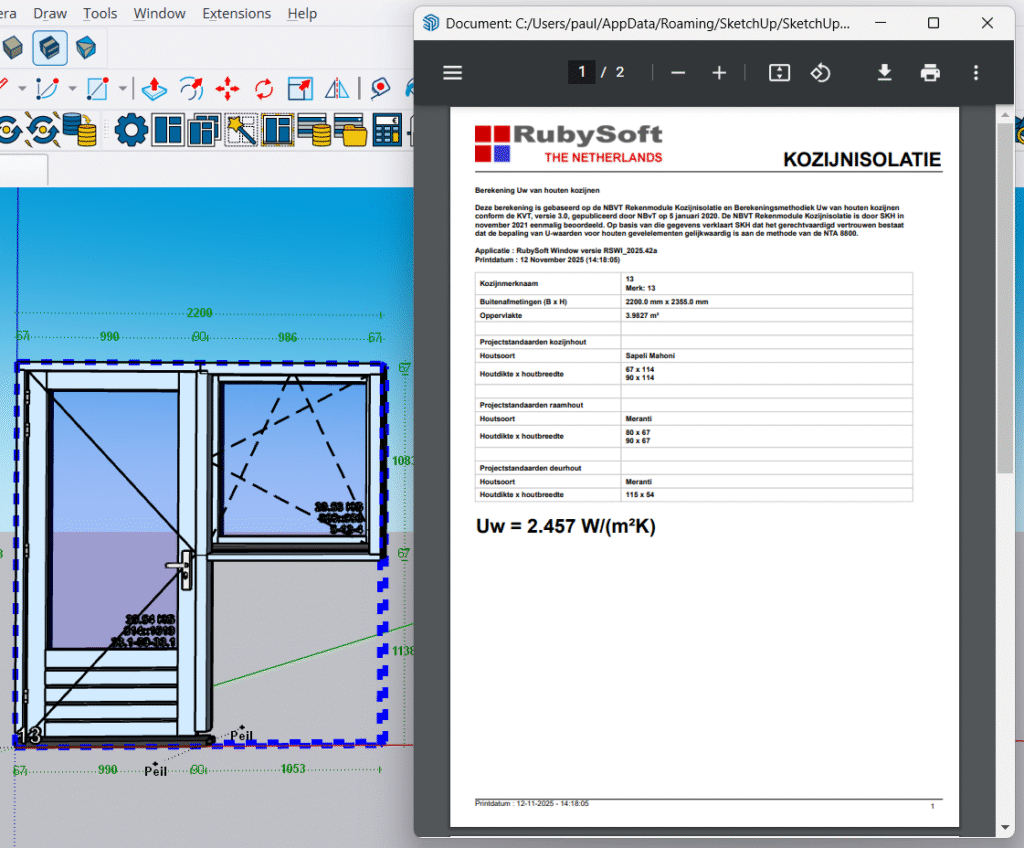The image size is (1024, 848).
Task: Select the Rotate tool
Action: click(x=264, y=89)
